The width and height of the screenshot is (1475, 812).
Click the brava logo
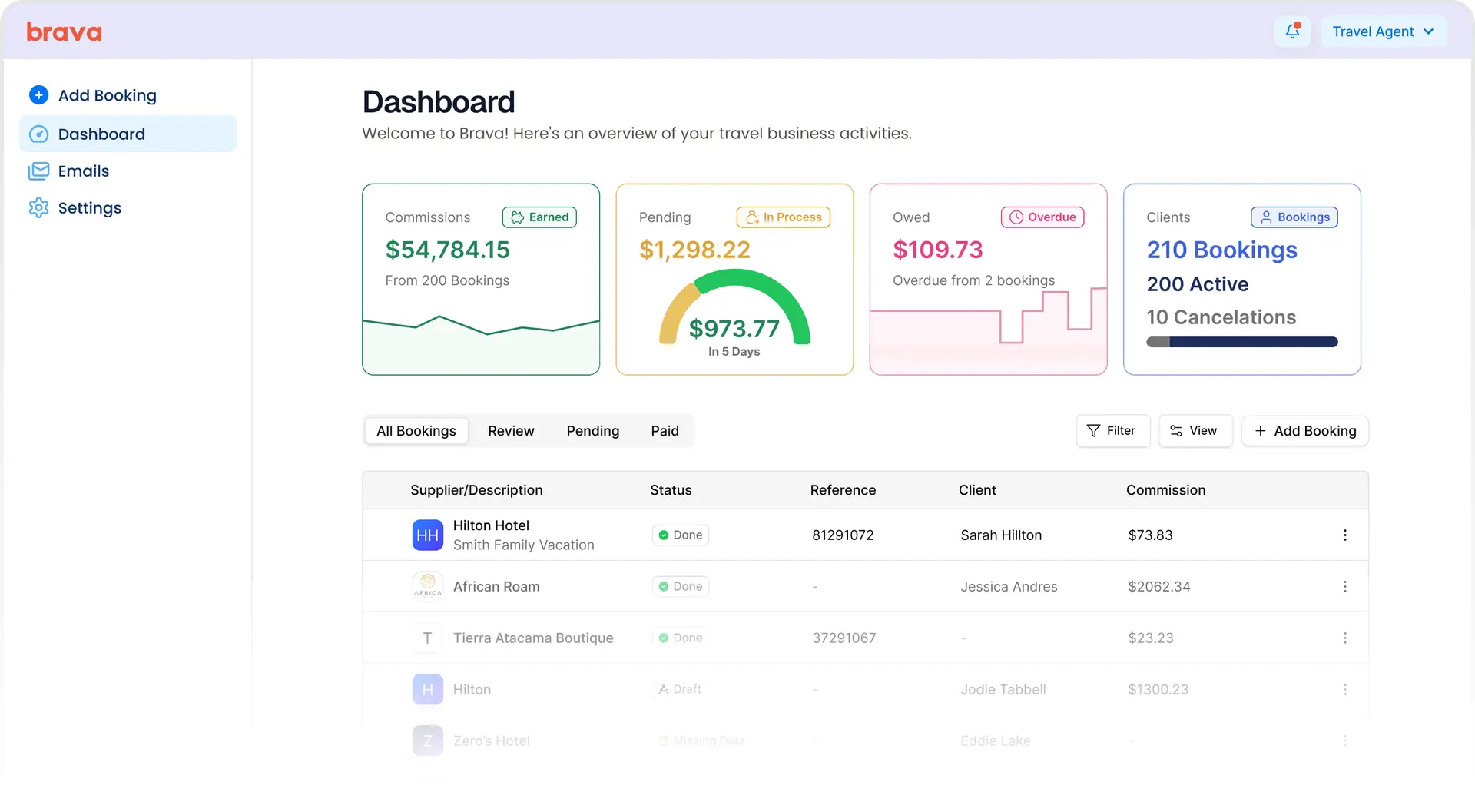pos(65,32)
